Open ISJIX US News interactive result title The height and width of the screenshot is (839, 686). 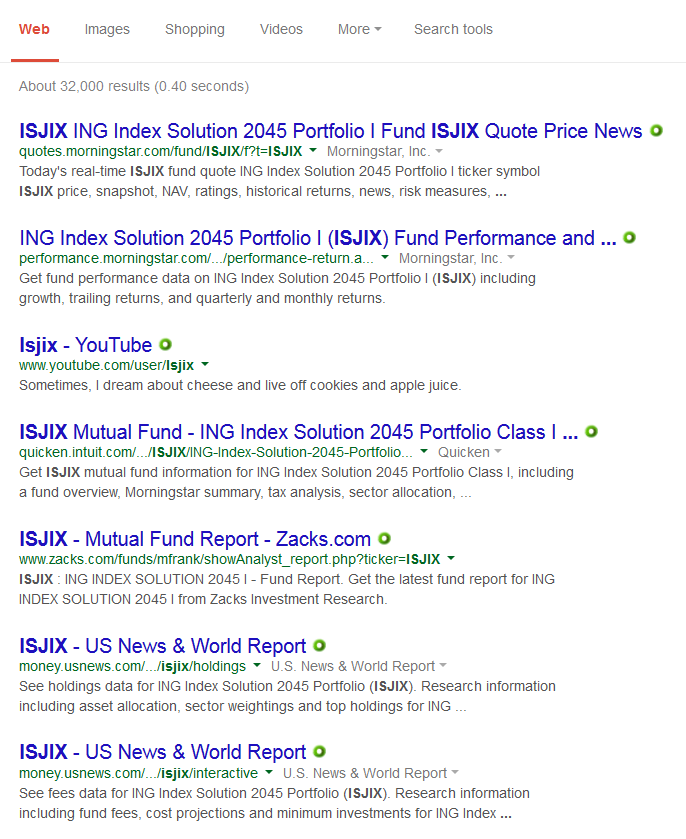tap(163, 752)
